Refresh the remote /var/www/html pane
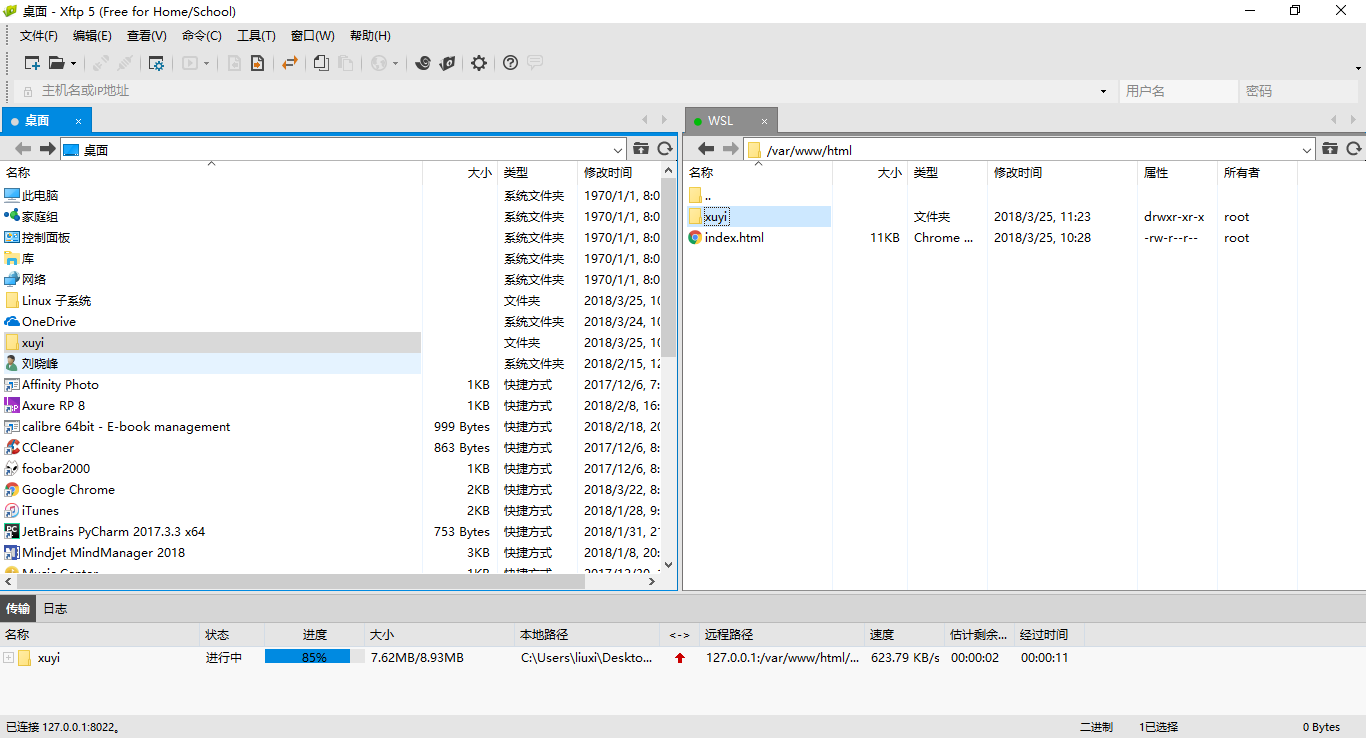1366x738 pixels. pos(1354,149)
